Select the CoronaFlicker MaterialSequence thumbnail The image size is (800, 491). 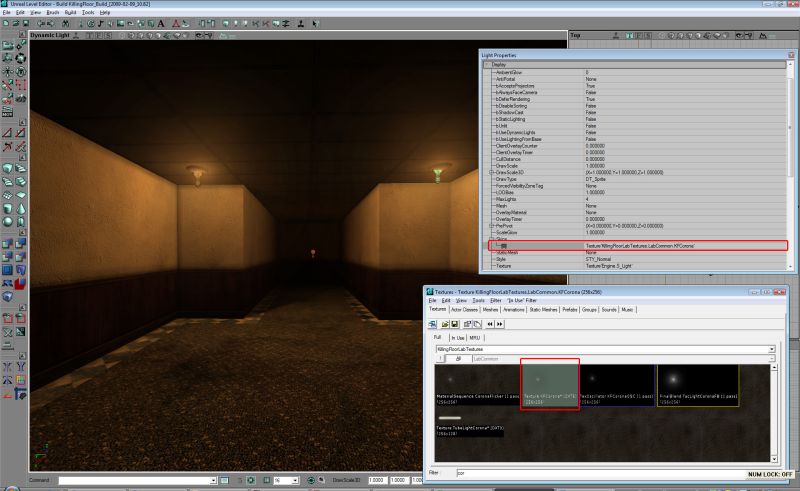click(x=477, y=385)
